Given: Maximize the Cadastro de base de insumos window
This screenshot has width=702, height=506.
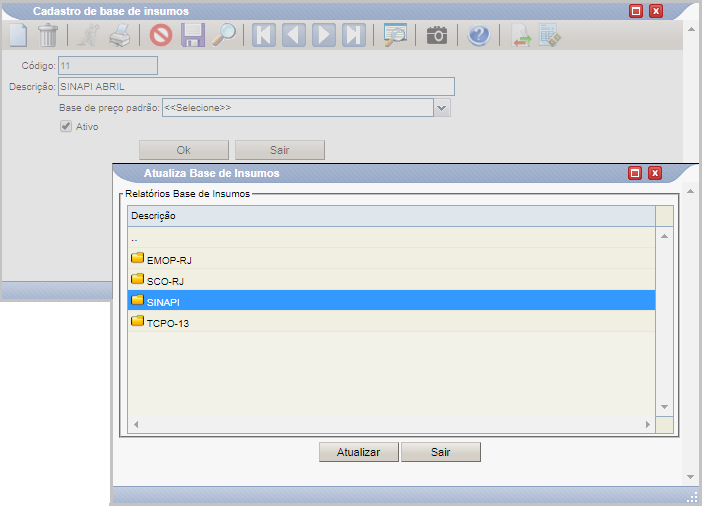Looking at the screenshot, I should tap(636, 11).
